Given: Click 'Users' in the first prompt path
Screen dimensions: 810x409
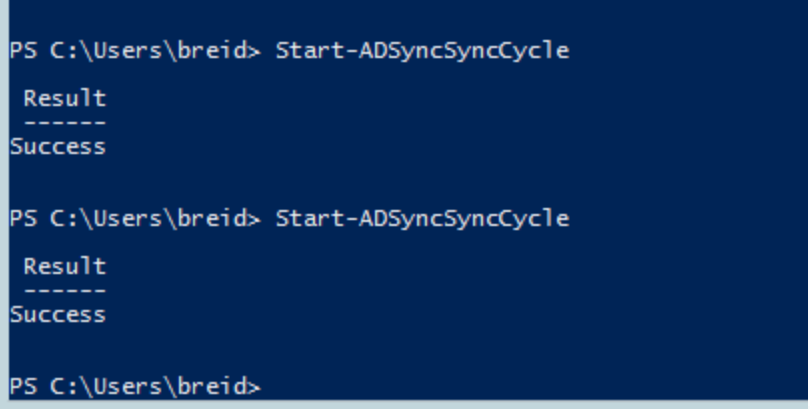Looking at the screenshot, I should click(127, 51).
